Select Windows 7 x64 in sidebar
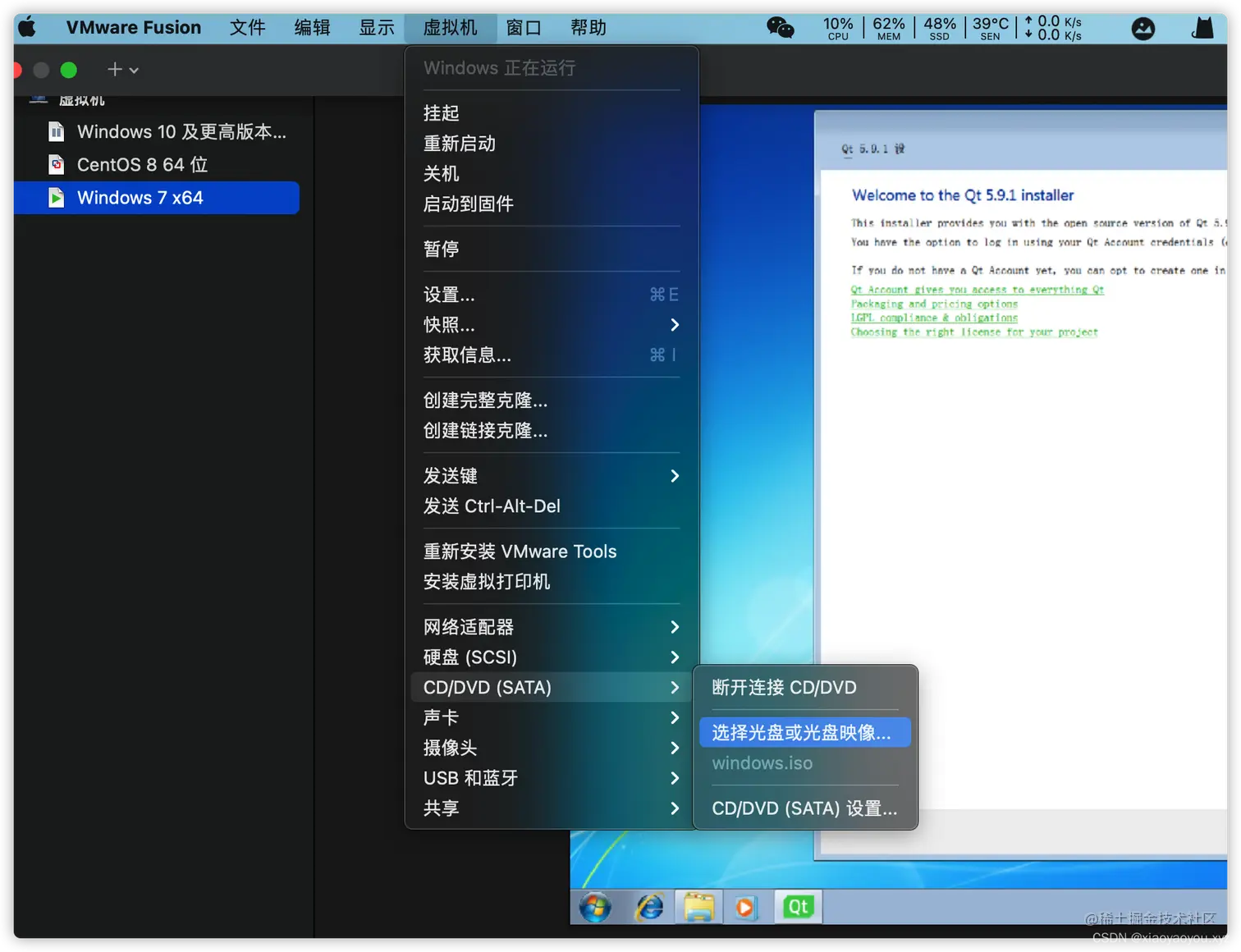 click(157, 198)
